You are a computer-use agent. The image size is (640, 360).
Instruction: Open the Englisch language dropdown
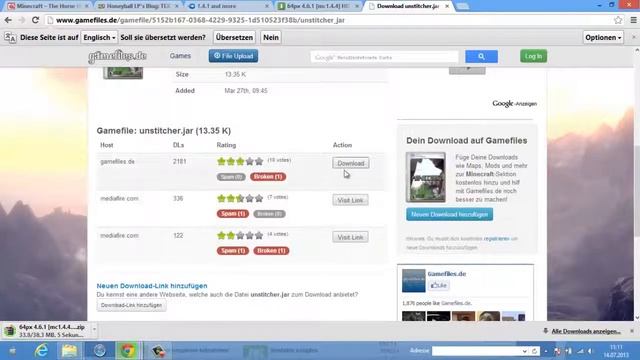coord(99,38)
